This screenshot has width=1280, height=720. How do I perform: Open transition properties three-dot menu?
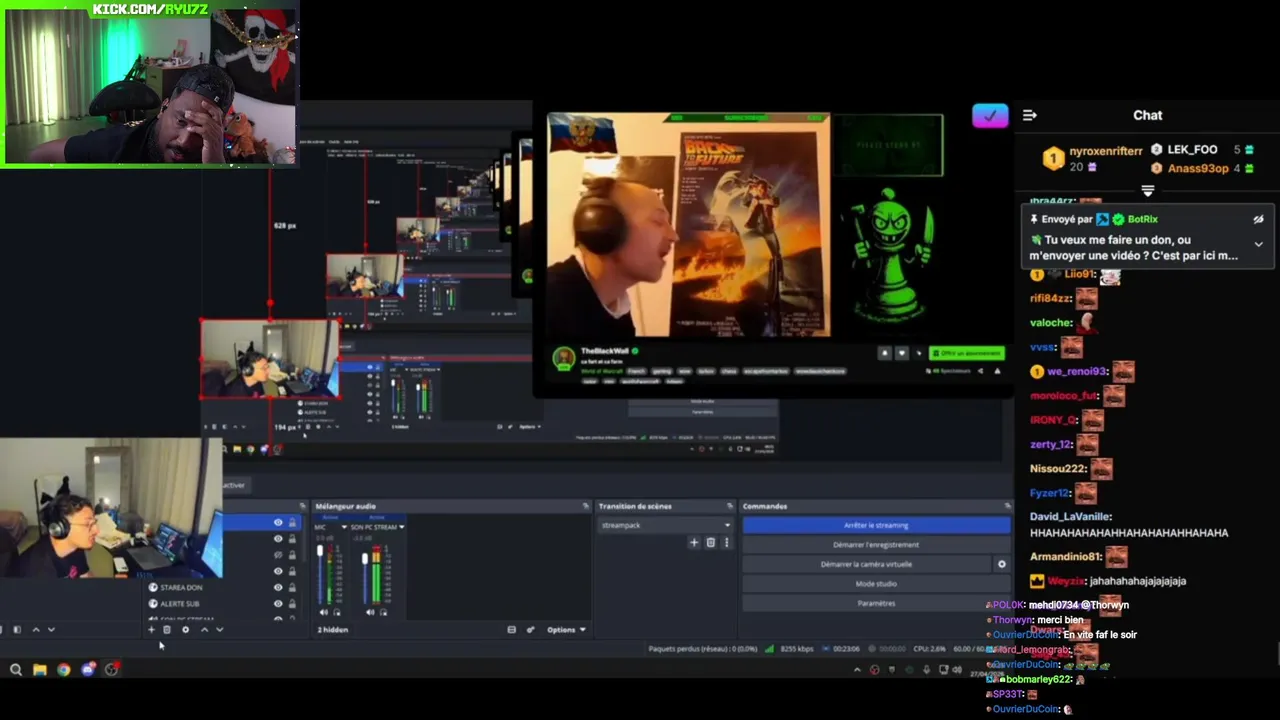tap(726, 543)
